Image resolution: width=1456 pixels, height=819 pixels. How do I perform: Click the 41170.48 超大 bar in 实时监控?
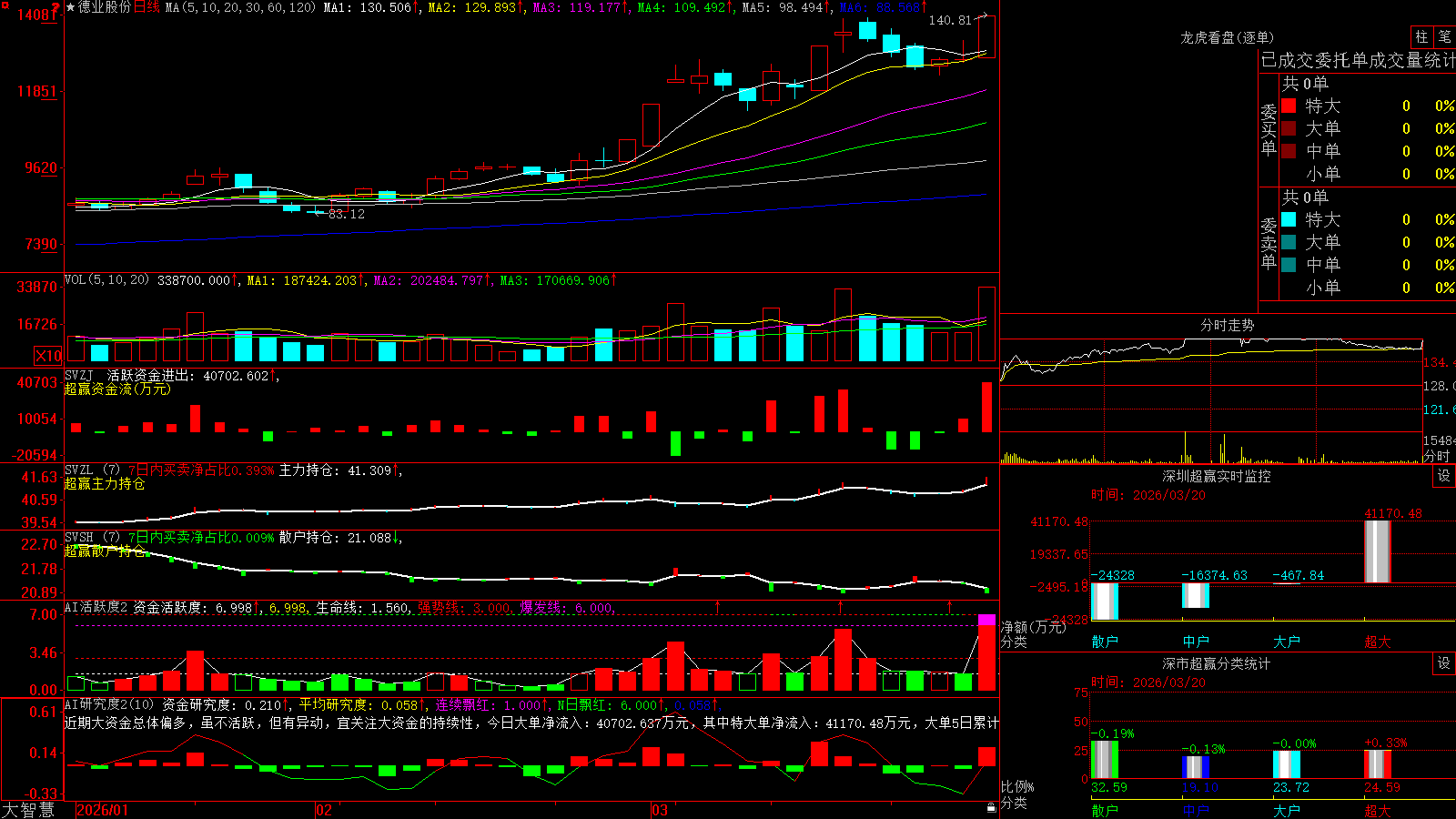click(x=1378, y=551)
